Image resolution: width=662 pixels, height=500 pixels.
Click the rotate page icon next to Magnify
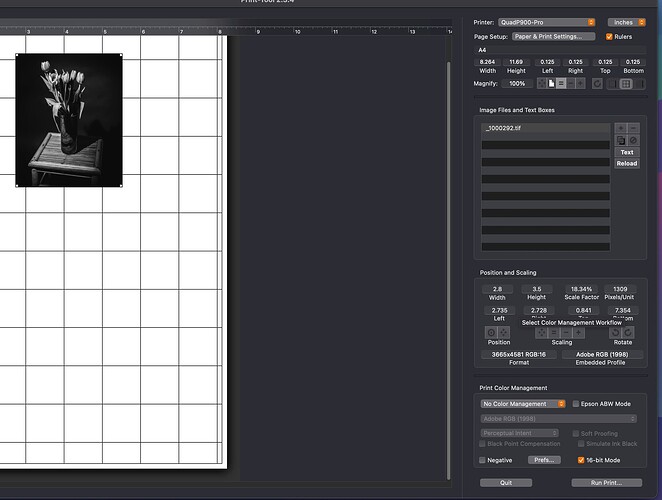pos(597,84)
